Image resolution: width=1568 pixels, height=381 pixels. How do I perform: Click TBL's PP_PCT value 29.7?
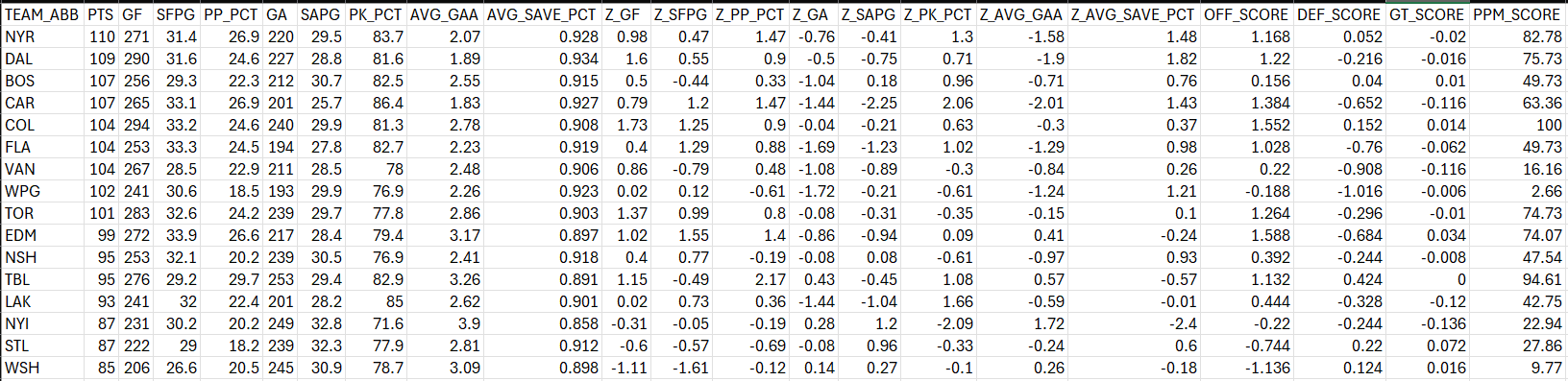tap(231, 279)
